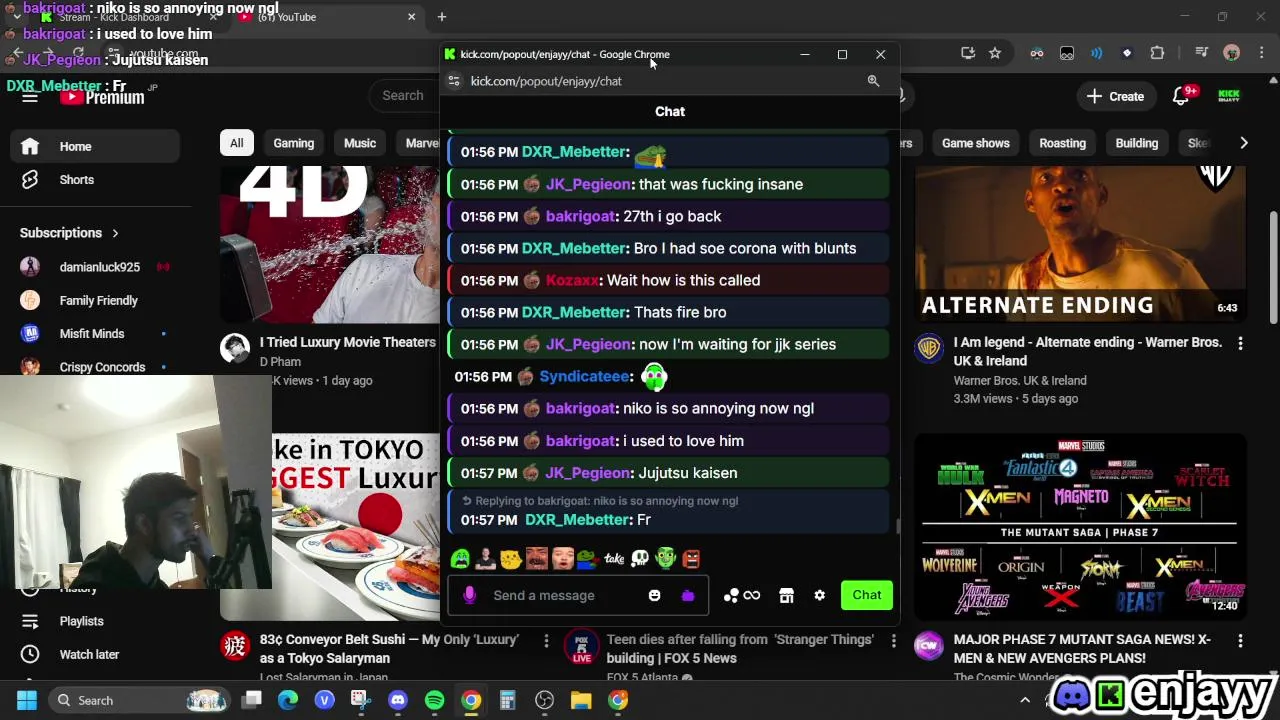Click the purple microphone icon in chat input
Image resolution: width=1280 pixels, height=720 pixels.
469,595
